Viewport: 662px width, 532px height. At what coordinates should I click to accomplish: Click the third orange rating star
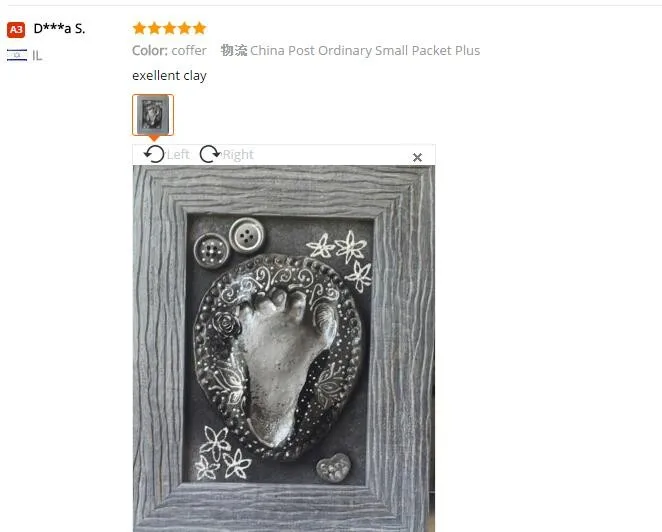169,28
